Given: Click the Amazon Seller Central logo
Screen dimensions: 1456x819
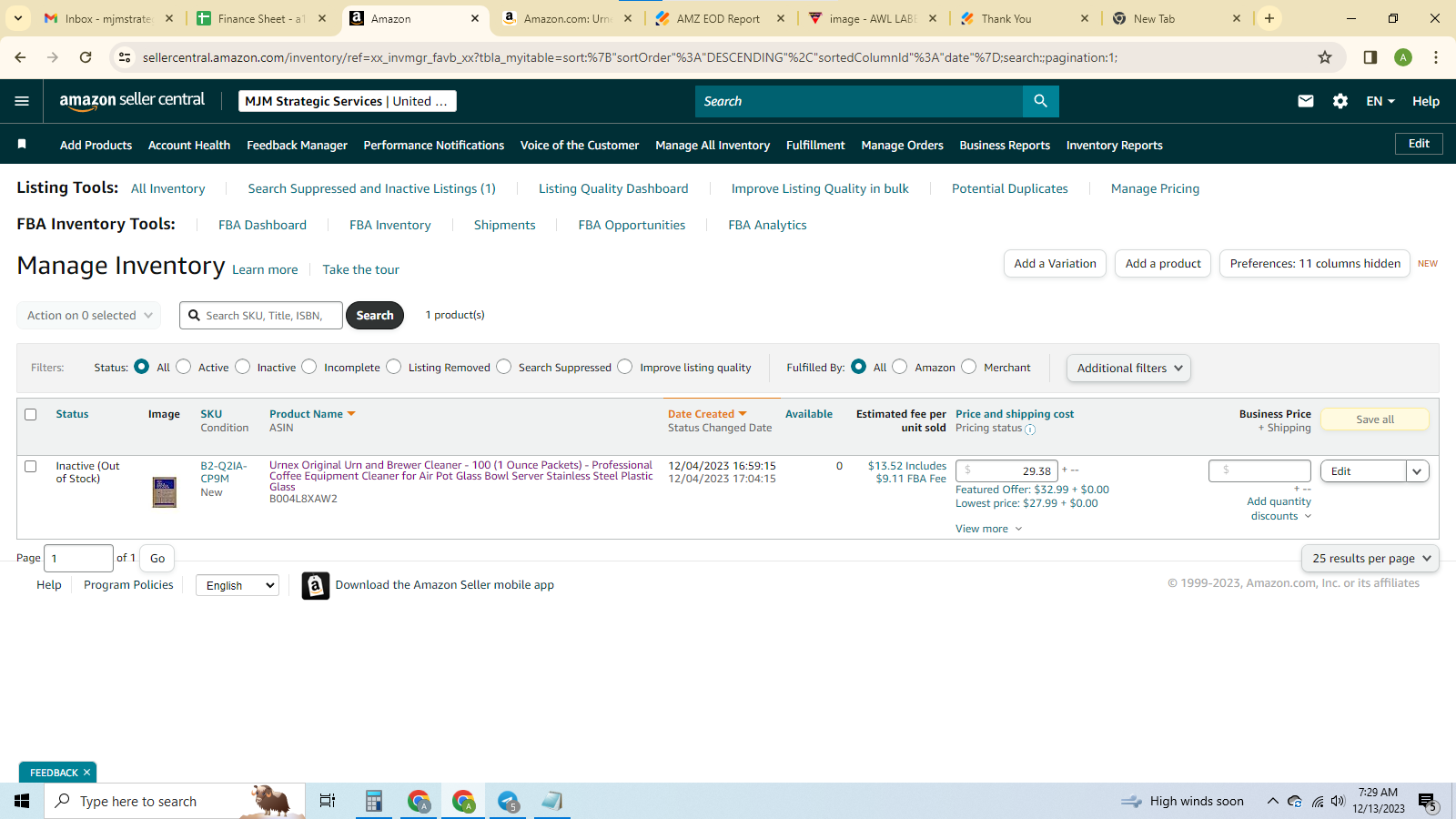Looking at the screenshot, I should pos(132,101).
